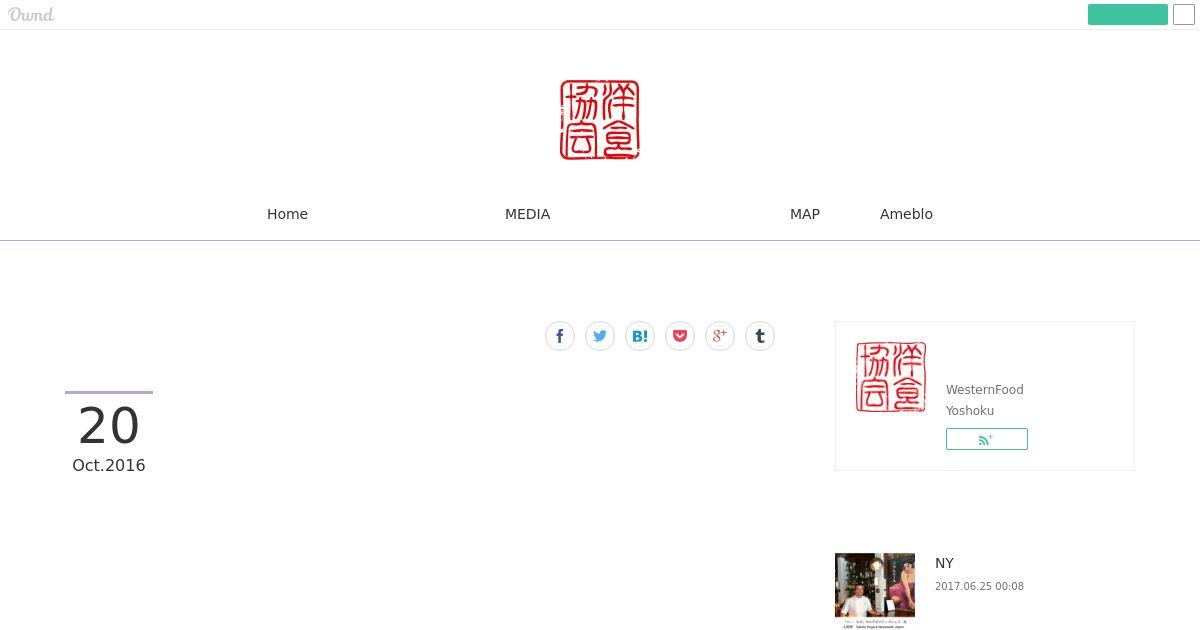Open the NY post thumbnail image

(875, 591)
